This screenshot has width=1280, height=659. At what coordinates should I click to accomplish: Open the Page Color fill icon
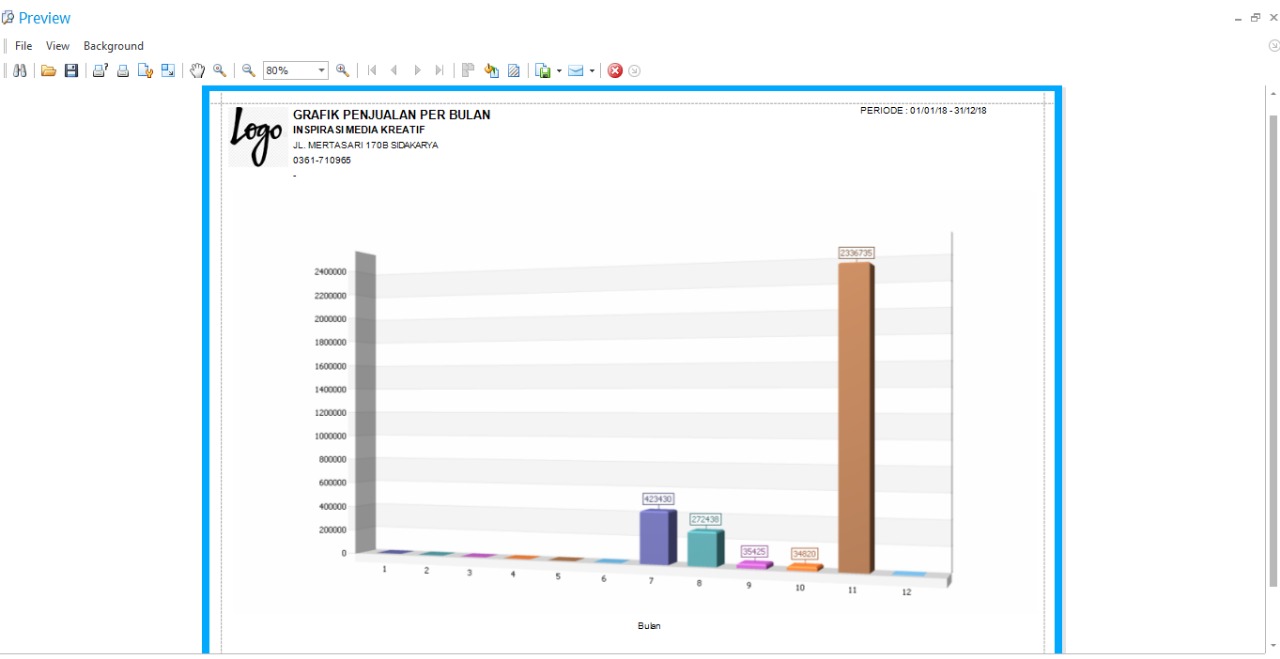click(x=491, y=71)
